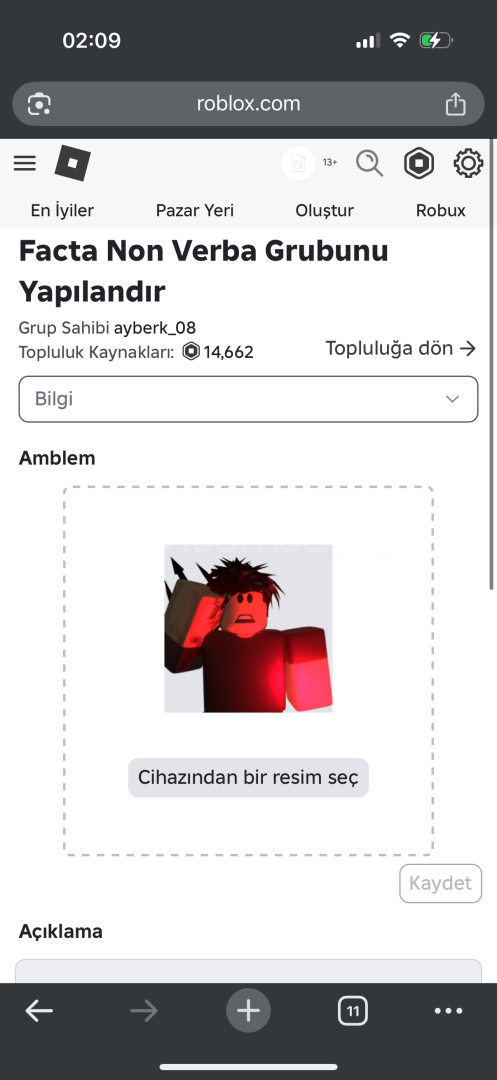The height and width of the screenshot is (1080, 497).
Task: Tap the browser share icon
Action: pos(455,104)
